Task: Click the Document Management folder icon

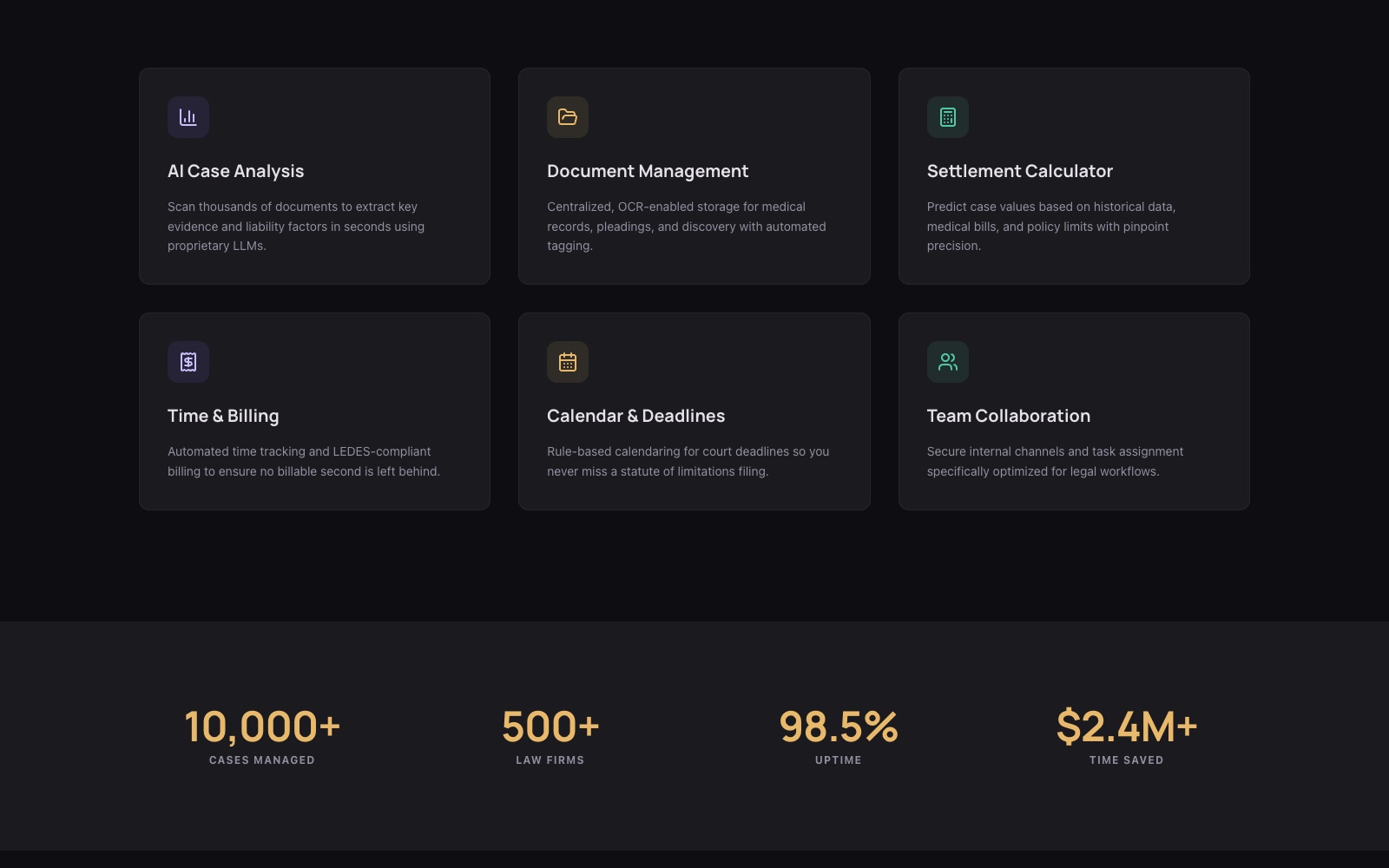Action: (x=568, y=117)
